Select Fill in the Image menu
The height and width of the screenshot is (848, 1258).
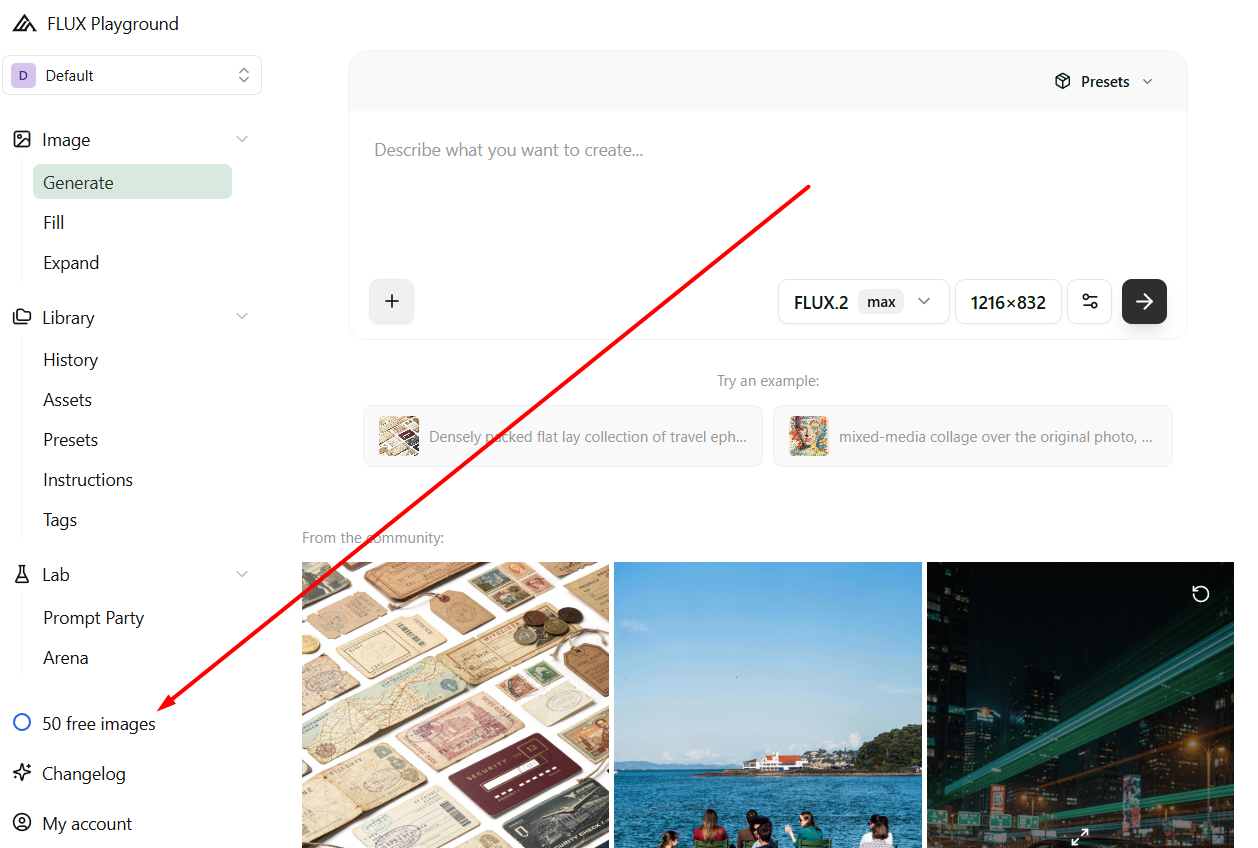point(54,223)
